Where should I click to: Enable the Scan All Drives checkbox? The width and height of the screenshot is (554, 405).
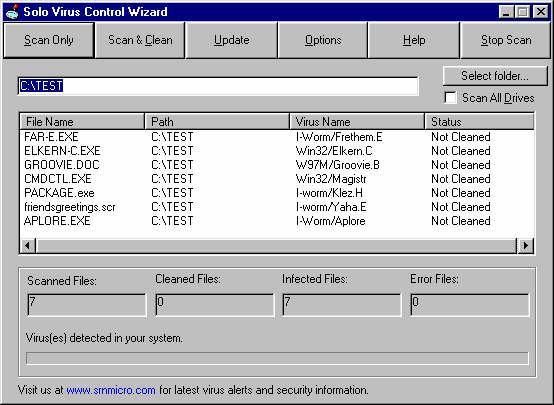450,98
